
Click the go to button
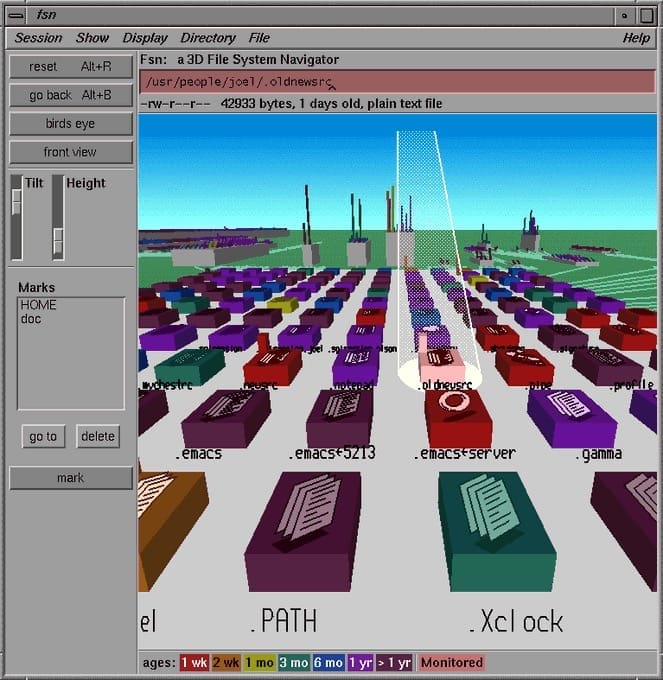coord(43,436)
